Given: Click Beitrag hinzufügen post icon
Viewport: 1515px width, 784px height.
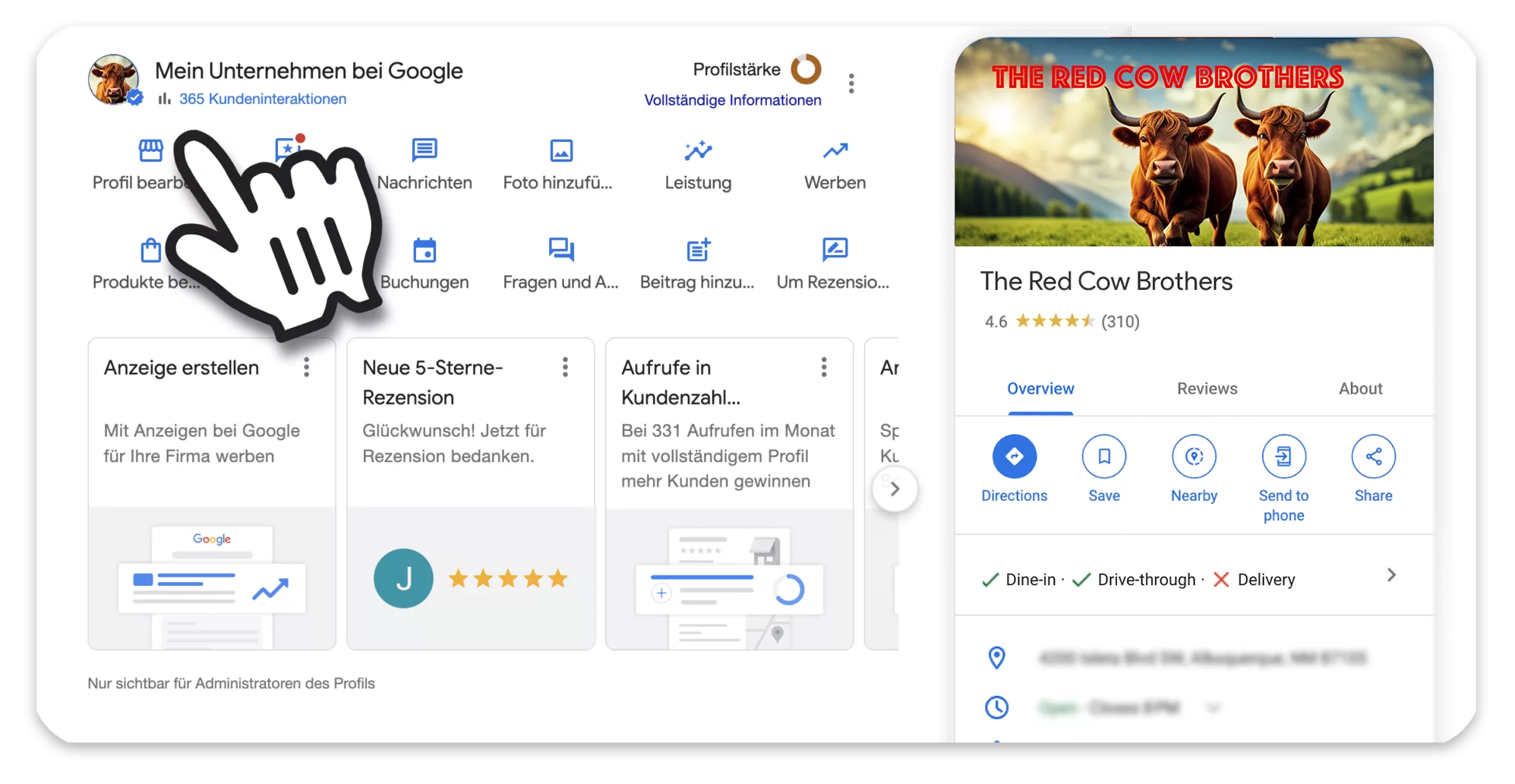Looking at the screenshot, I should pos(698,250).
